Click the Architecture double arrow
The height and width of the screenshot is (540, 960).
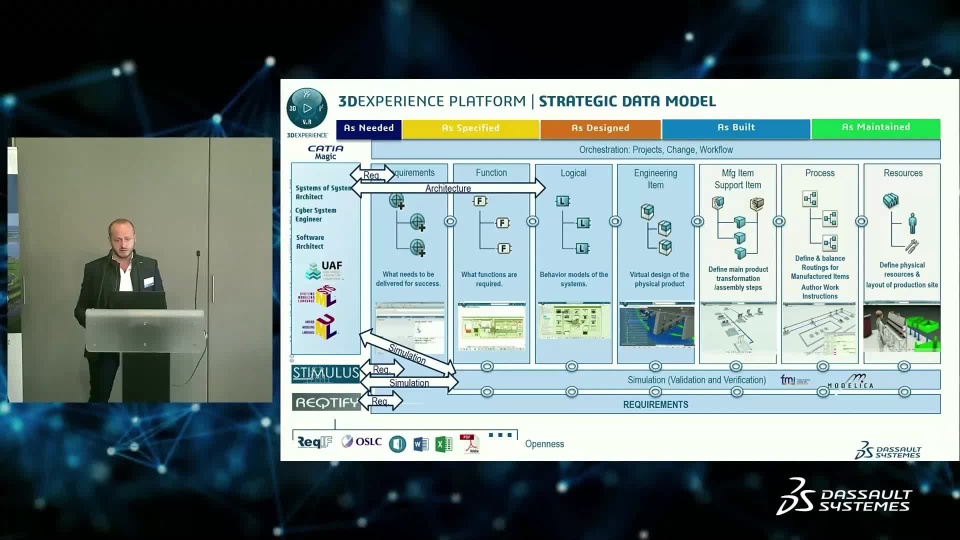pyautogui.click(x=448, y=189)
